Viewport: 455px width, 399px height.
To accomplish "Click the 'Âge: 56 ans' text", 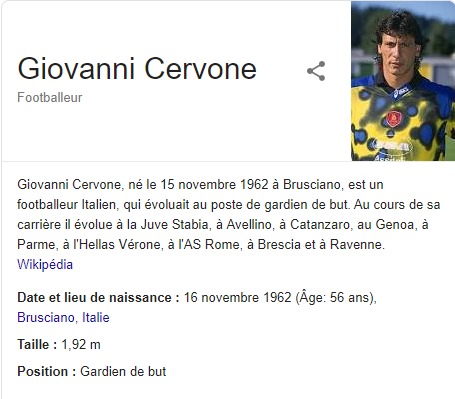I will click(x=335, y=297).
